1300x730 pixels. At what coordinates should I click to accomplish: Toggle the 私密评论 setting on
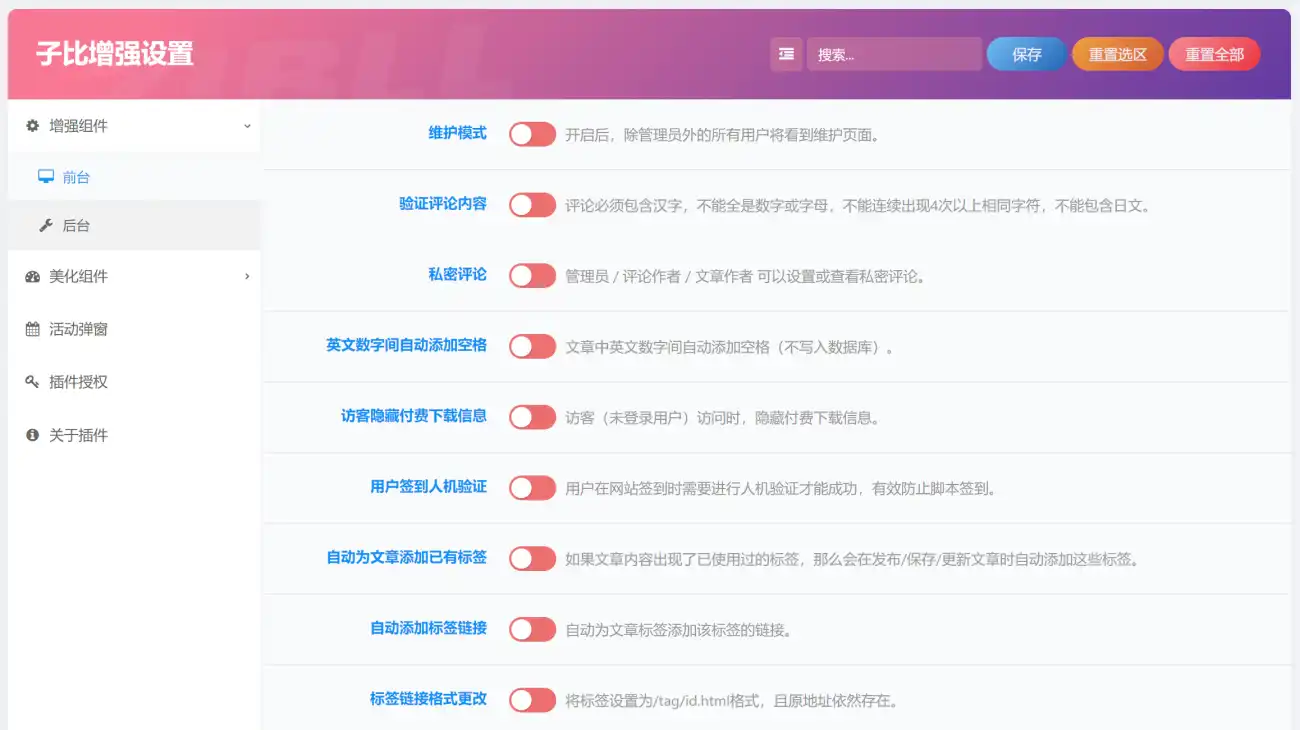[532, 275]
